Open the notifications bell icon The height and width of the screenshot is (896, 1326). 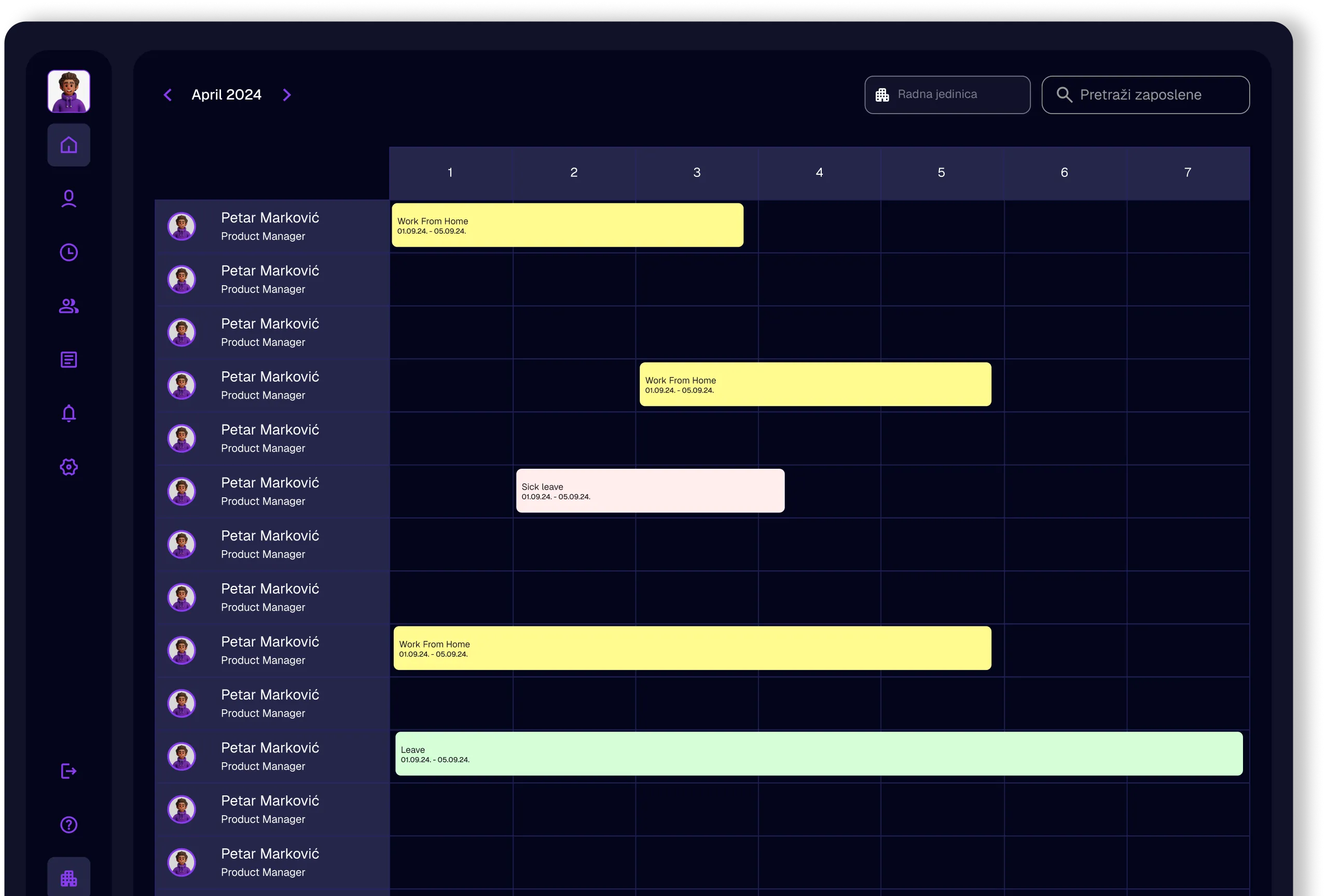(x=68, y=413)
